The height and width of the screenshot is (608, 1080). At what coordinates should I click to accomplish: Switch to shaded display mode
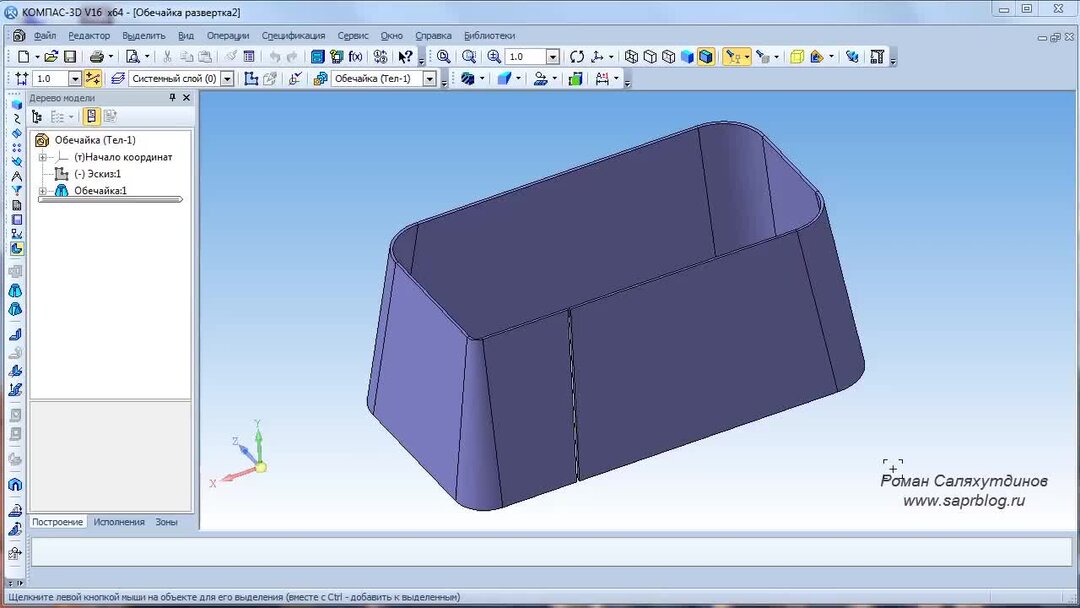687,57
